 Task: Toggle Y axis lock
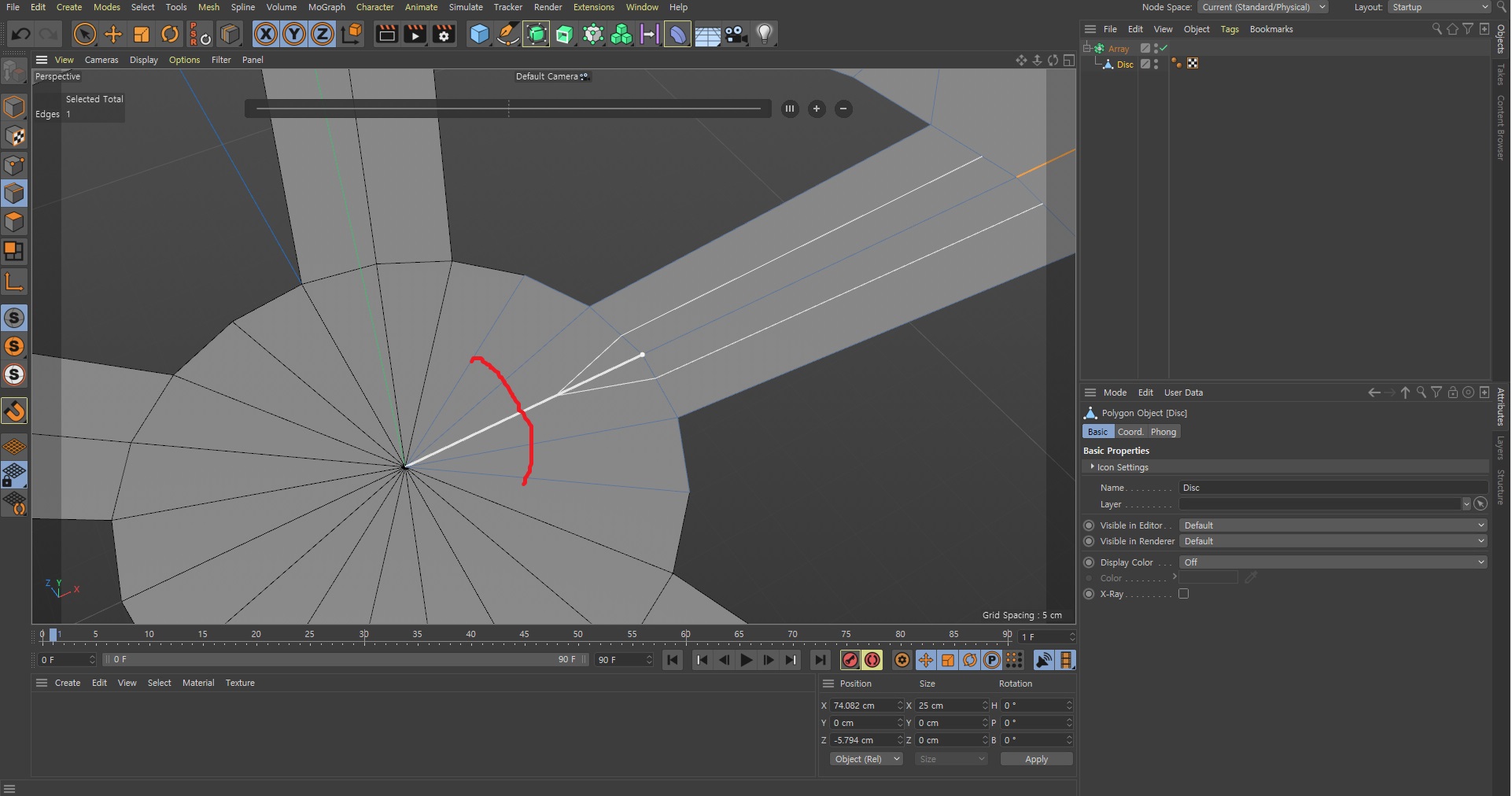point(294,34)
